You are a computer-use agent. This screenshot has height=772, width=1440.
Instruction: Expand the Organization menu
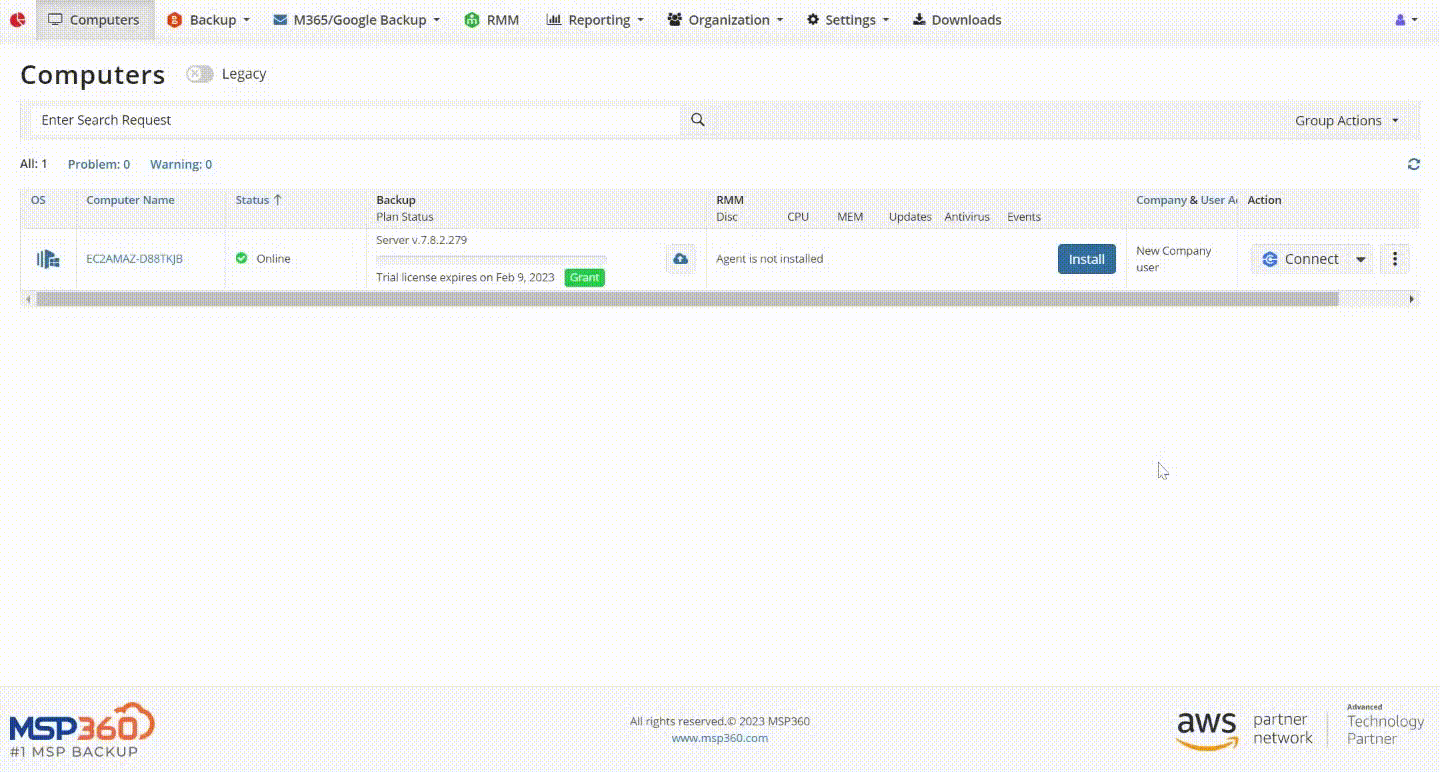[x=725, y=20]
